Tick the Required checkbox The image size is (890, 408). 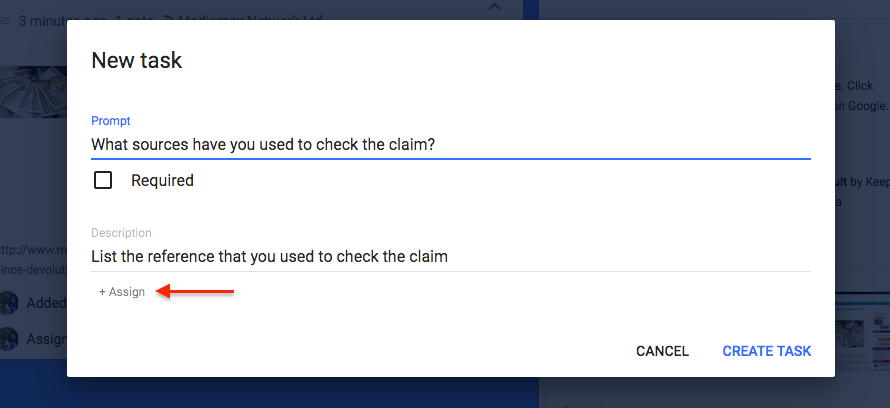click(x=103, y=180)
